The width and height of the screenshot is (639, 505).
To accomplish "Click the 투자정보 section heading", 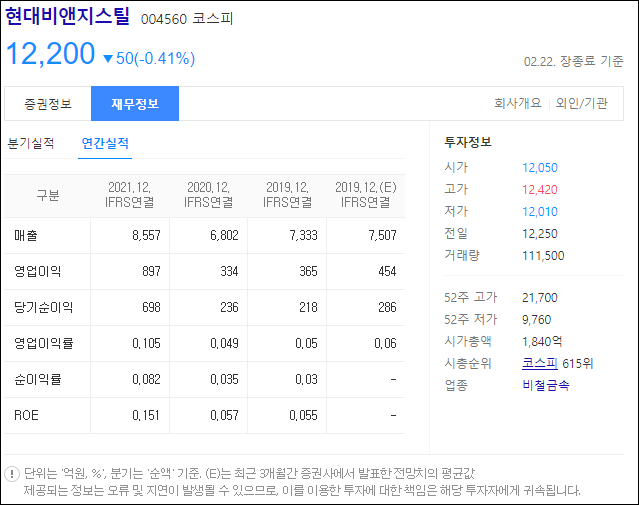I will [x=468, y=142].
